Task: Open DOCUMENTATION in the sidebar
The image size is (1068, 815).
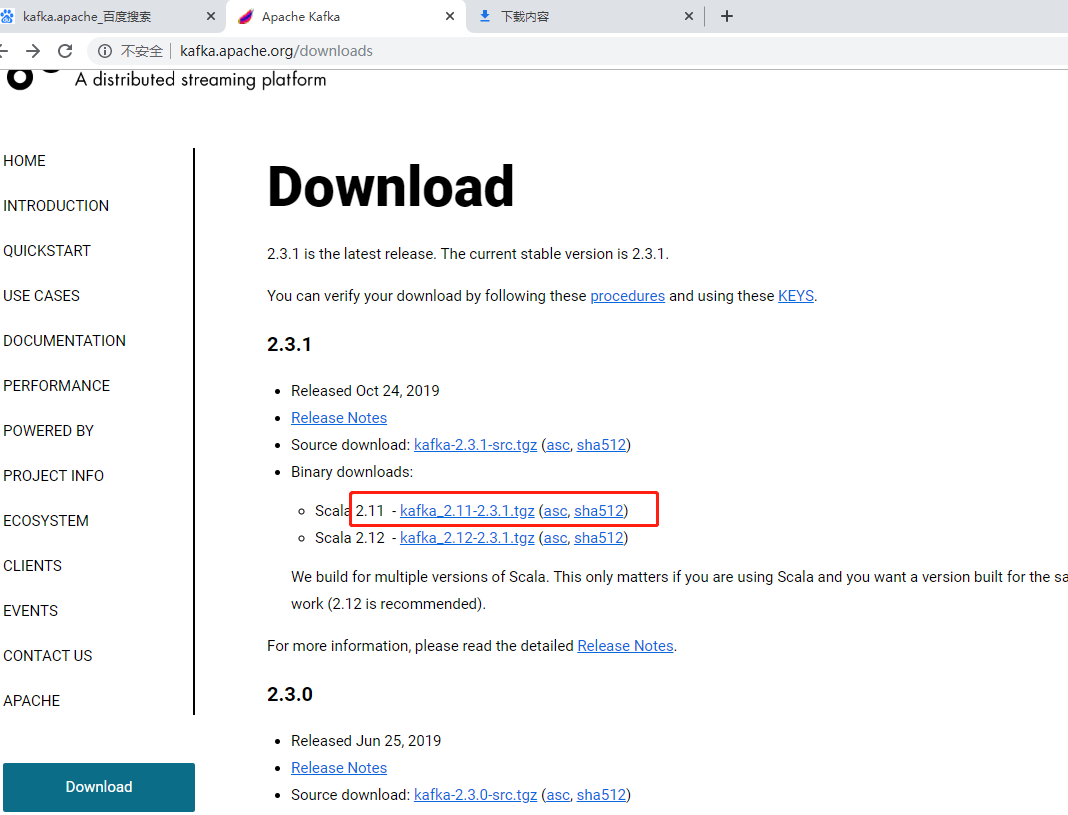Action: coord(65,340)
